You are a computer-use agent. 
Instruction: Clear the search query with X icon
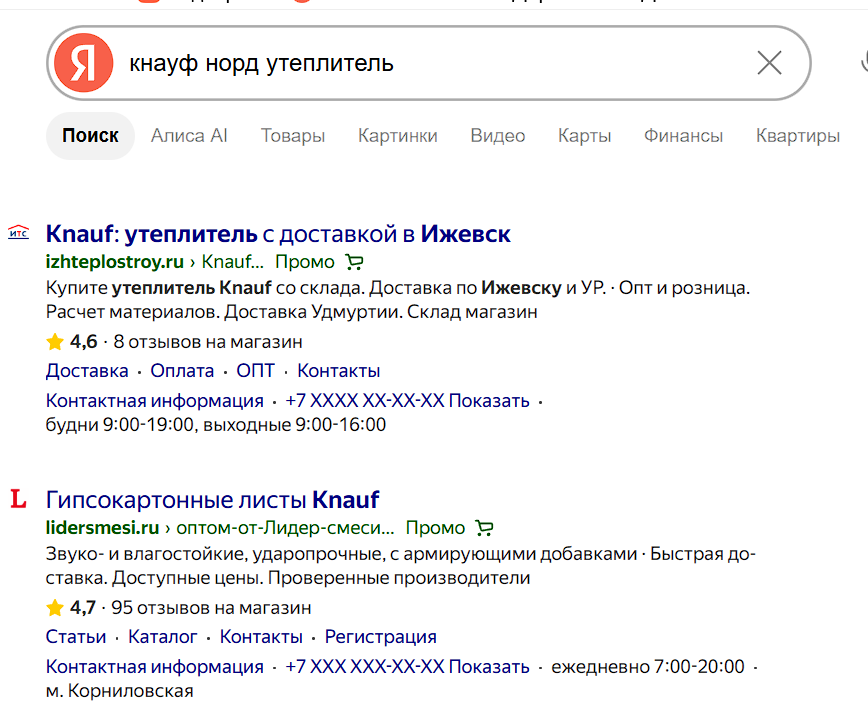[769, 63]
